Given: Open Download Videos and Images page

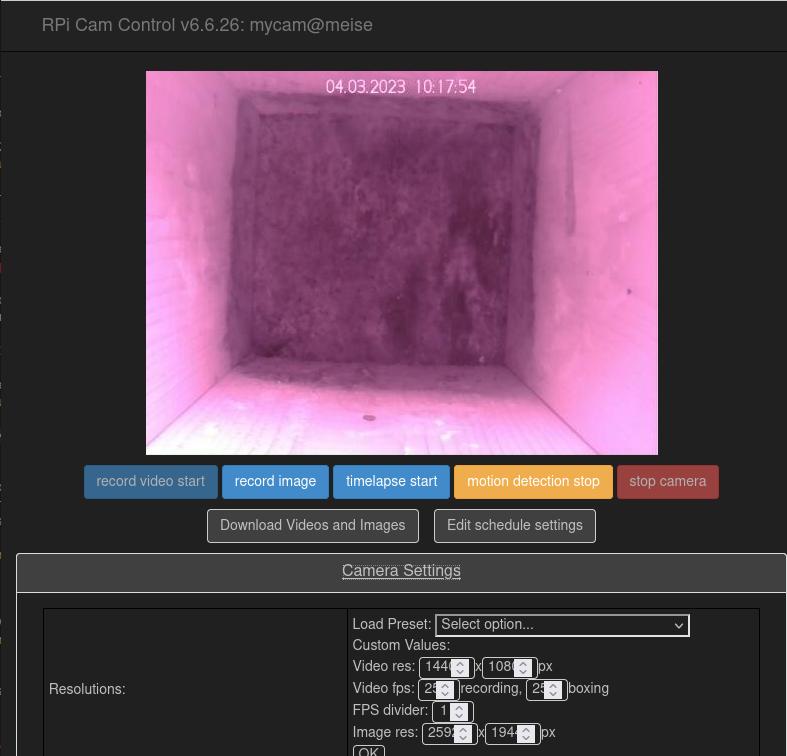Looking at the screenshot, I should [x=312, y=526].
